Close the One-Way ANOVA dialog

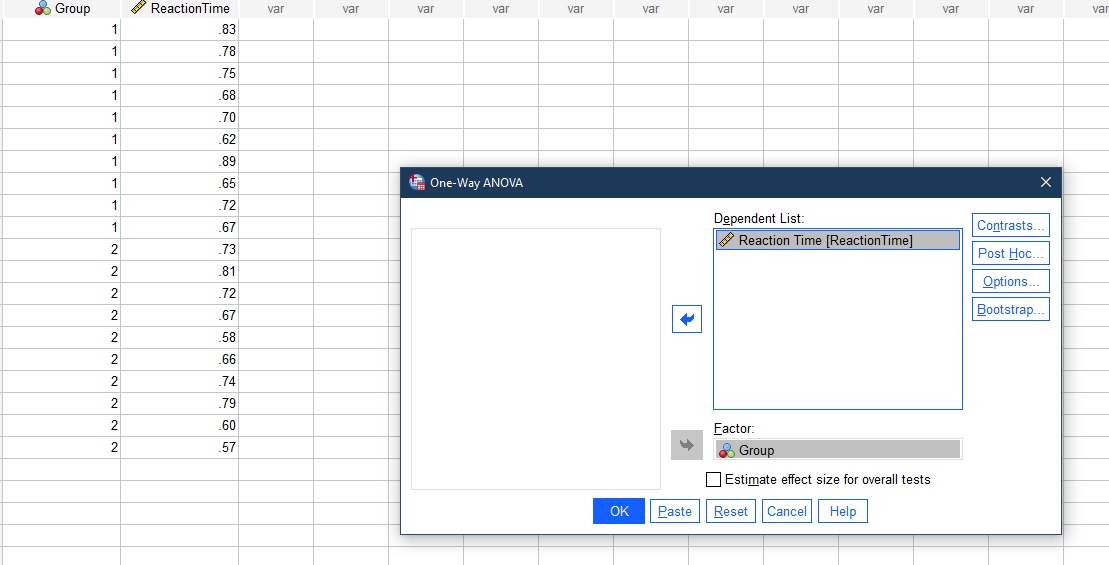(x=1045, y=182)
